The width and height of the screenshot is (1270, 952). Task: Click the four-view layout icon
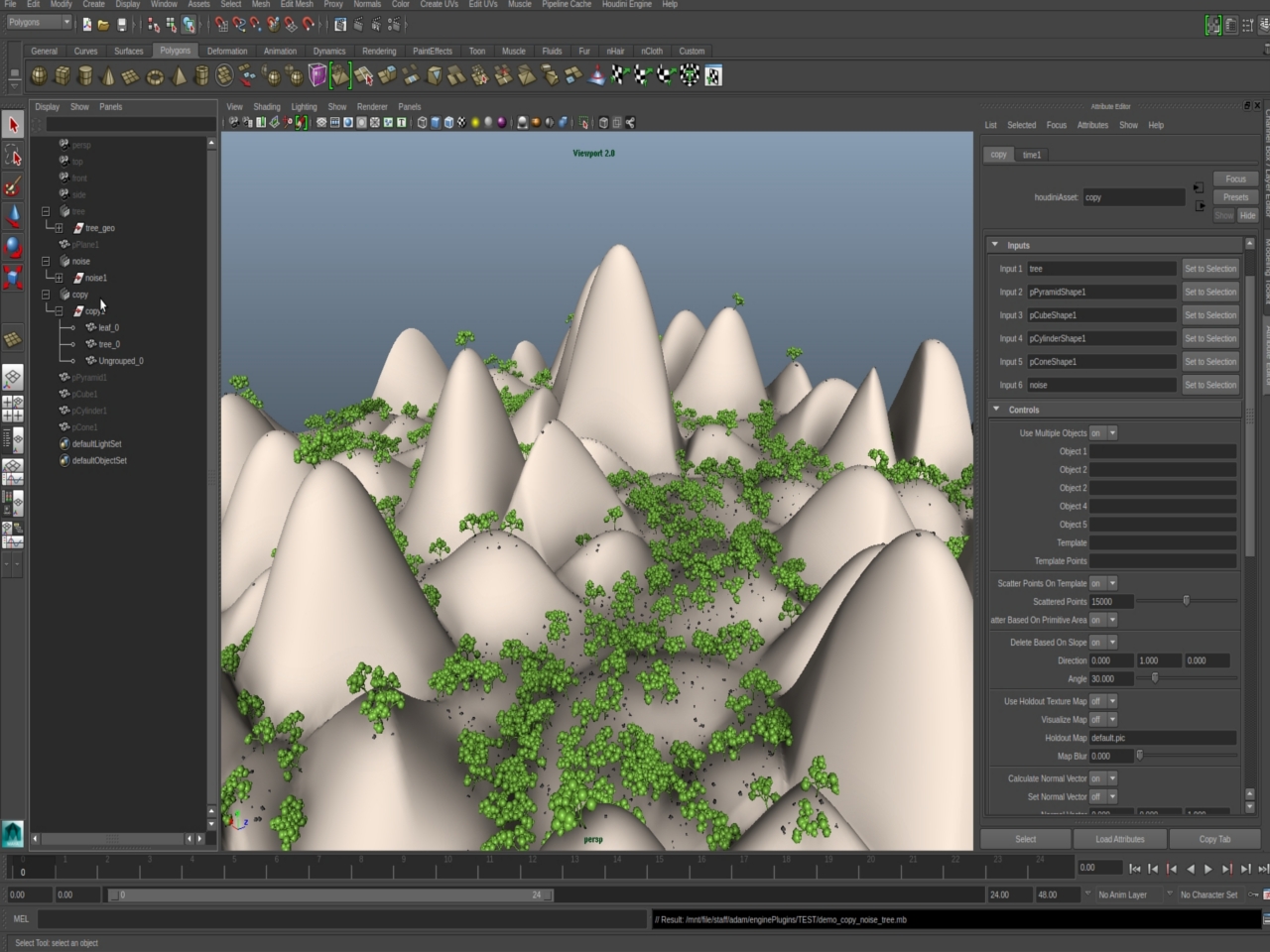coord(12,408)
